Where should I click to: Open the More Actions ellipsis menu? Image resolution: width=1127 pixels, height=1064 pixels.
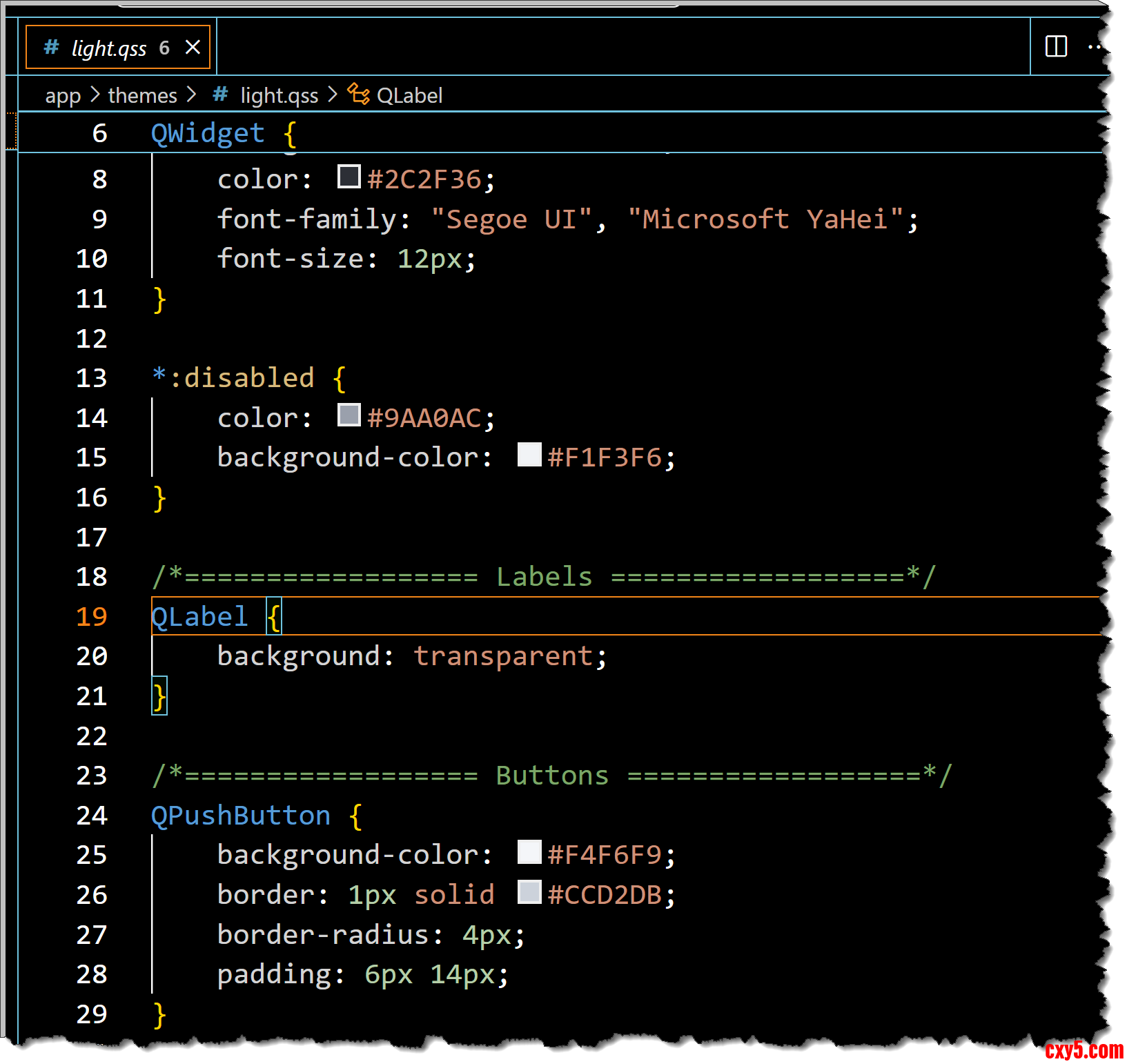coord(1095,47)
